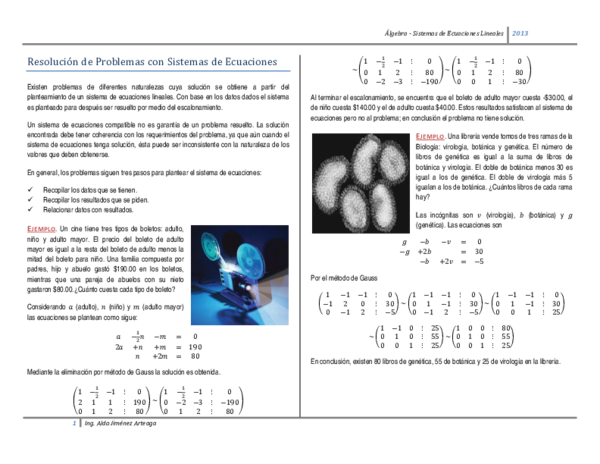Open the grayscale bacteria microscope image

(360, 183)
